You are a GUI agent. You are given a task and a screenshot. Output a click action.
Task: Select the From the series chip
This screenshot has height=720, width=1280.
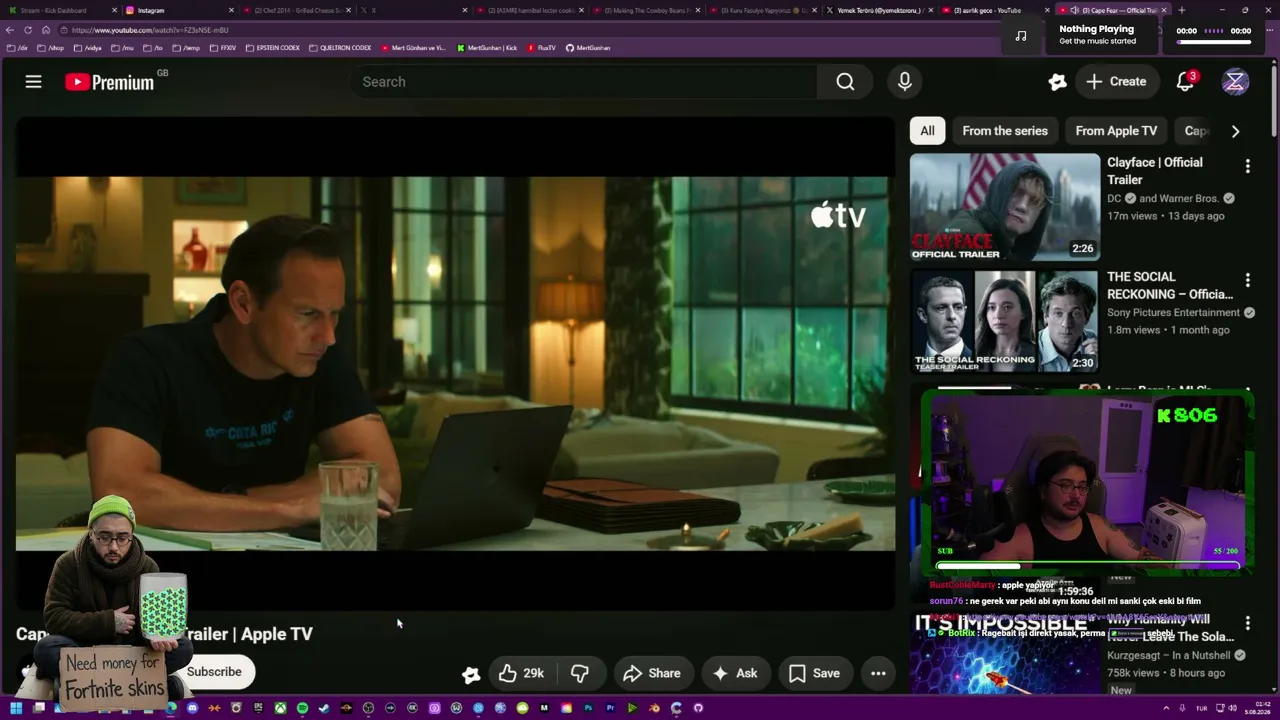[x=1005, y=131]
